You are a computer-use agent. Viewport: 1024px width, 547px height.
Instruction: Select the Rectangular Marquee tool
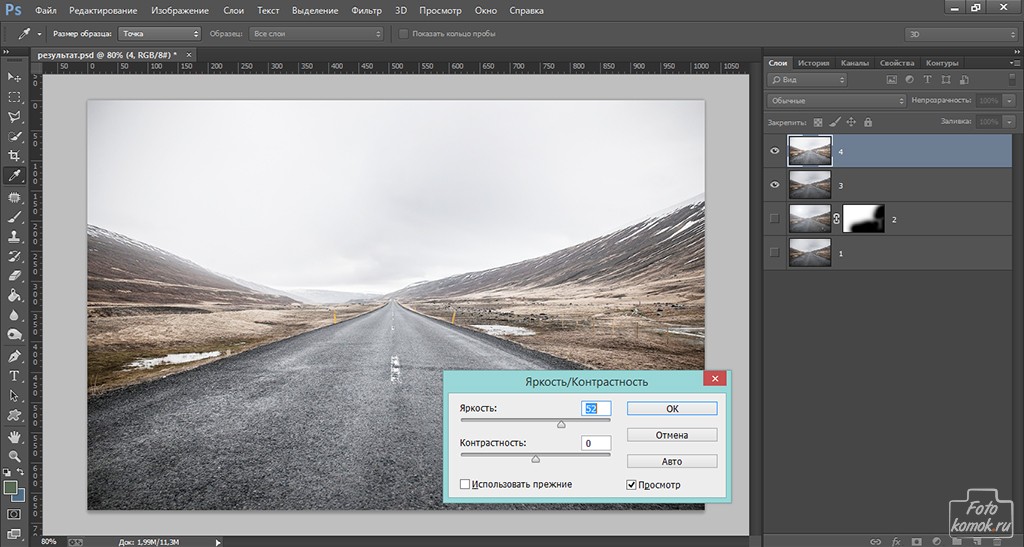[14, 97]
